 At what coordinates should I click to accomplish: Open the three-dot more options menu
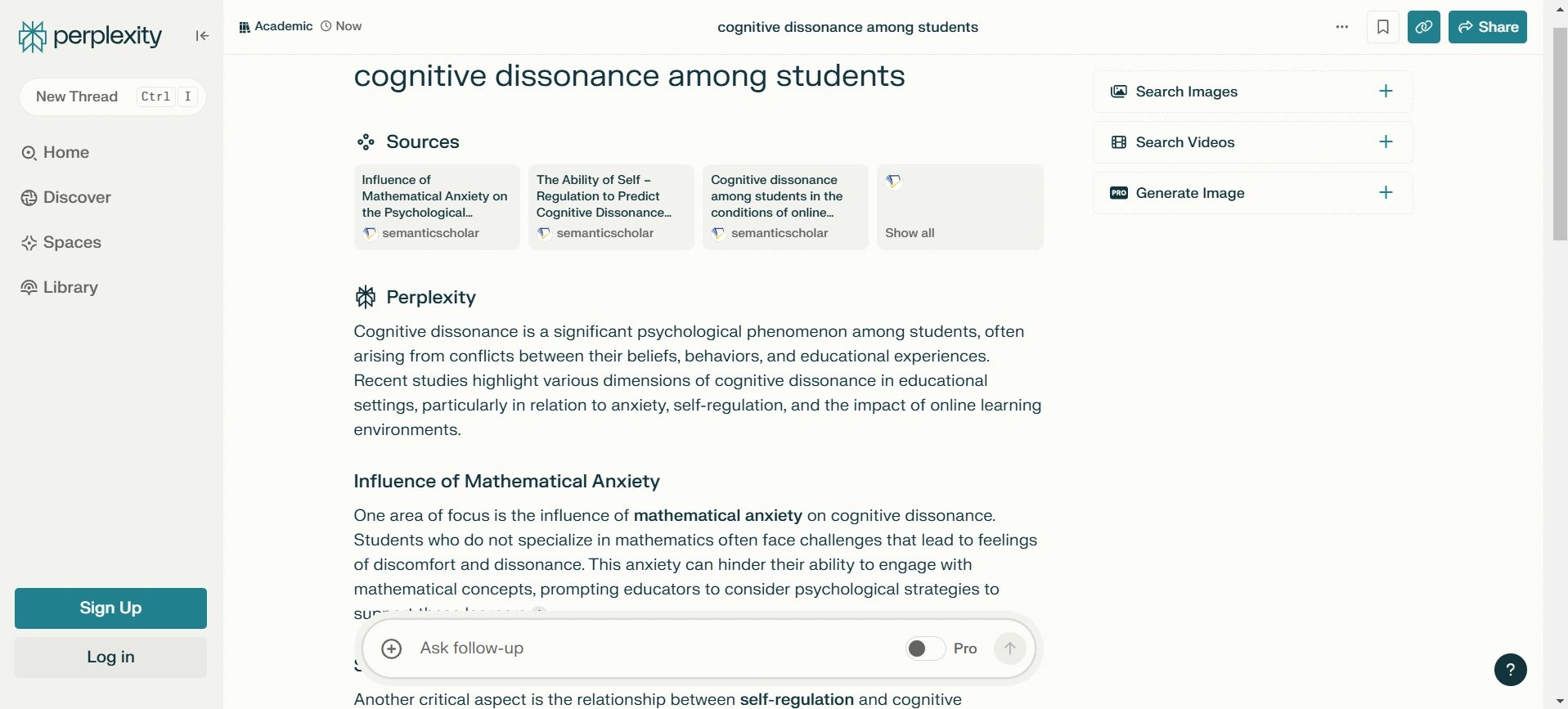click(1342, 27)
